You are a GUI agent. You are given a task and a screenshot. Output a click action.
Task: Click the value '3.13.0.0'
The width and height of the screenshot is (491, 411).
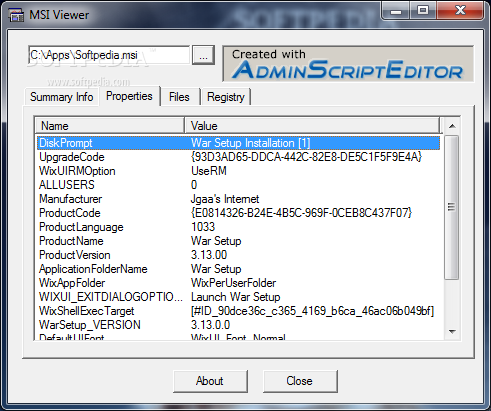(210, 325)
